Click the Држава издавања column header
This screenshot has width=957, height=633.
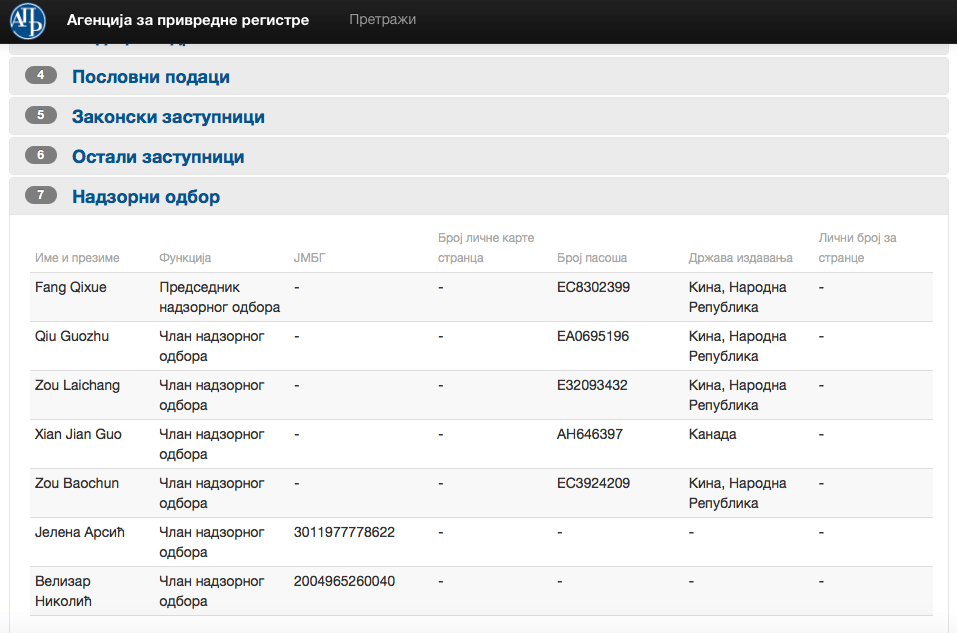pyautogui.click(x=740, y=258)
